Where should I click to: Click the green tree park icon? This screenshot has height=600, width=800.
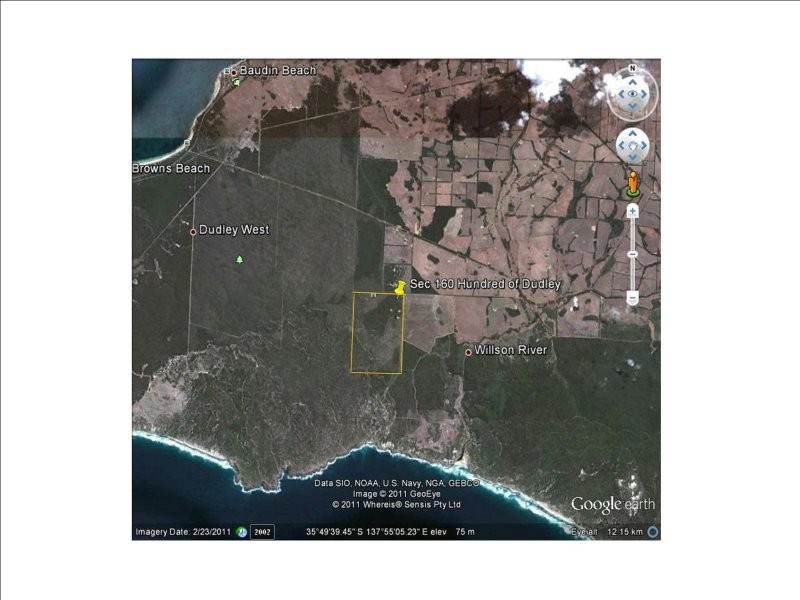pos(239,260)
